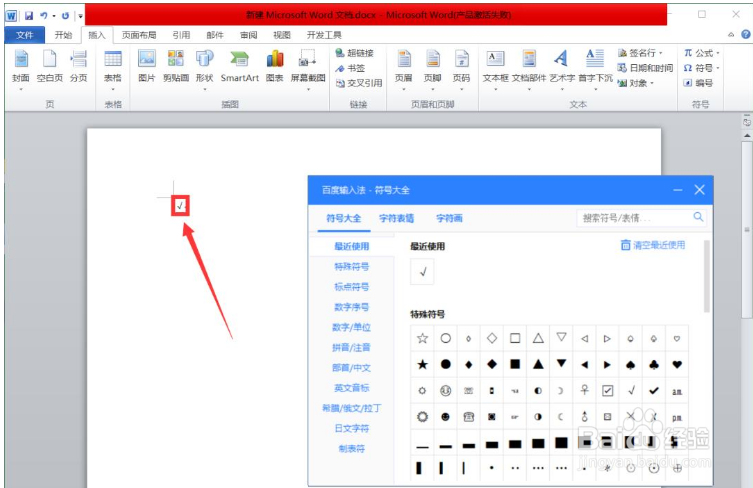Select the 字符画 tab in symbol dialog

(449, 218)
